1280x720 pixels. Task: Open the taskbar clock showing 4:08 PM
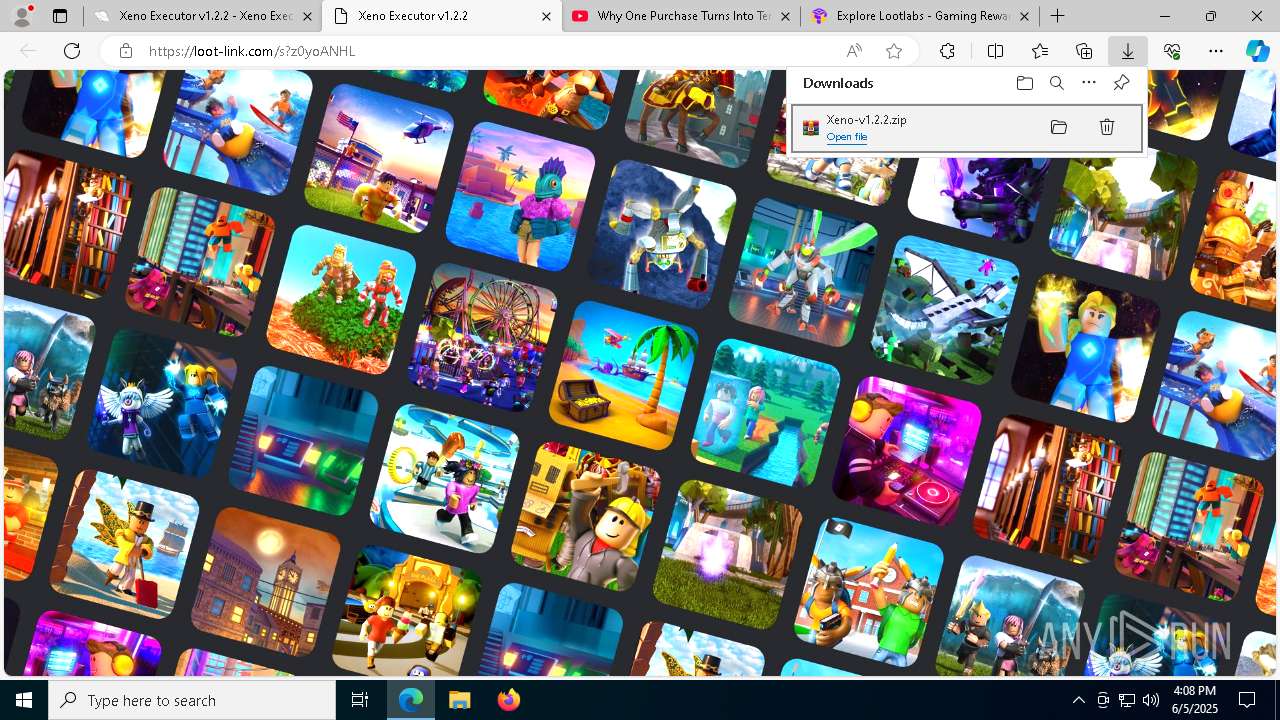[1194, 701]
